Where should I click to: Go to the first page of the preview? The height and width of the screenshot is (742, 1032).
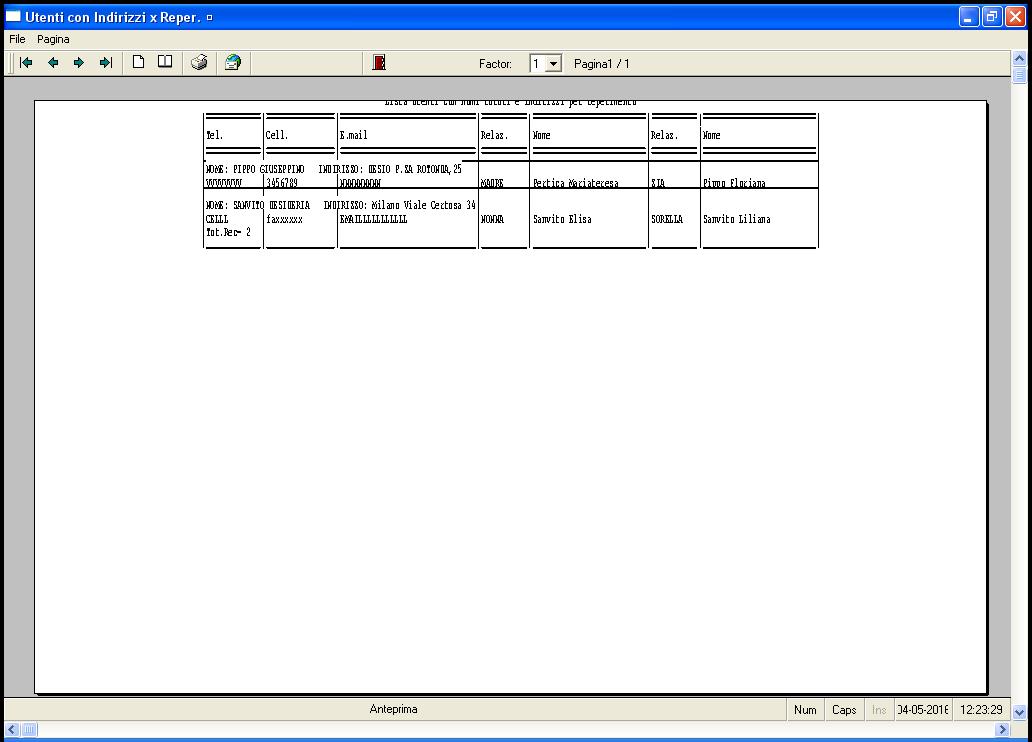[x=26, y=63]
